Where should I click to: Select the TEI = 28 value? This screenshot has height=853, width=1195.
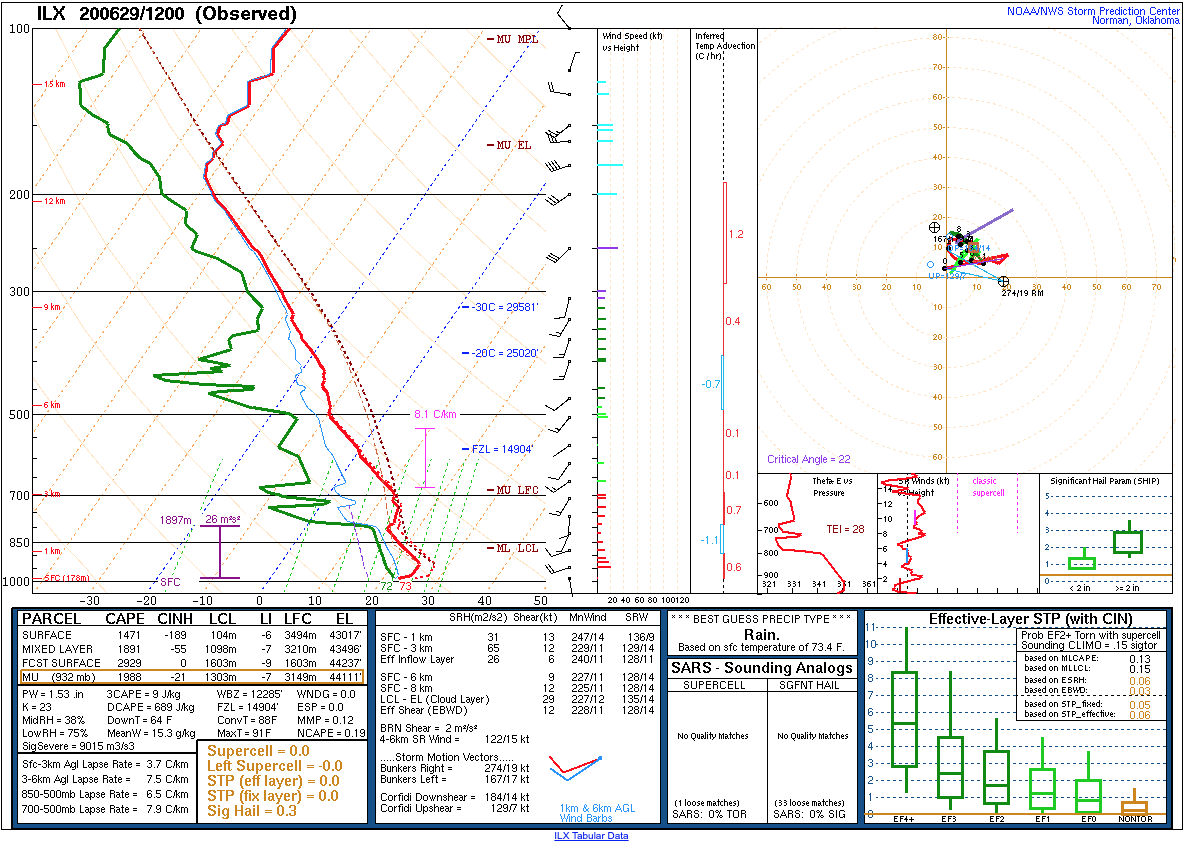click(845, 529)
